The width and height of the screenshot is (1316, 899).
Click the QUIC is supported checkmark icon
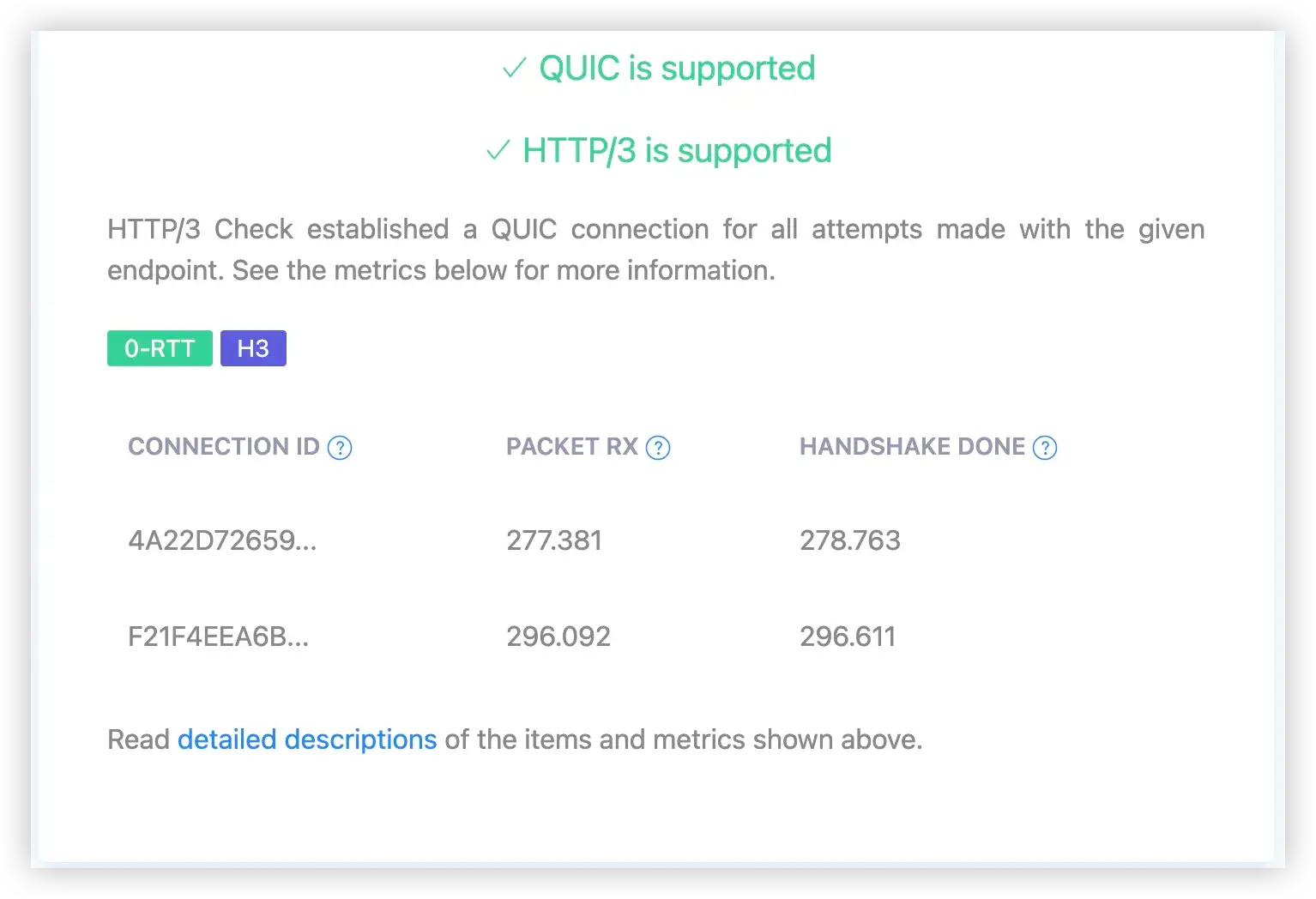click(x=514, y=68)
